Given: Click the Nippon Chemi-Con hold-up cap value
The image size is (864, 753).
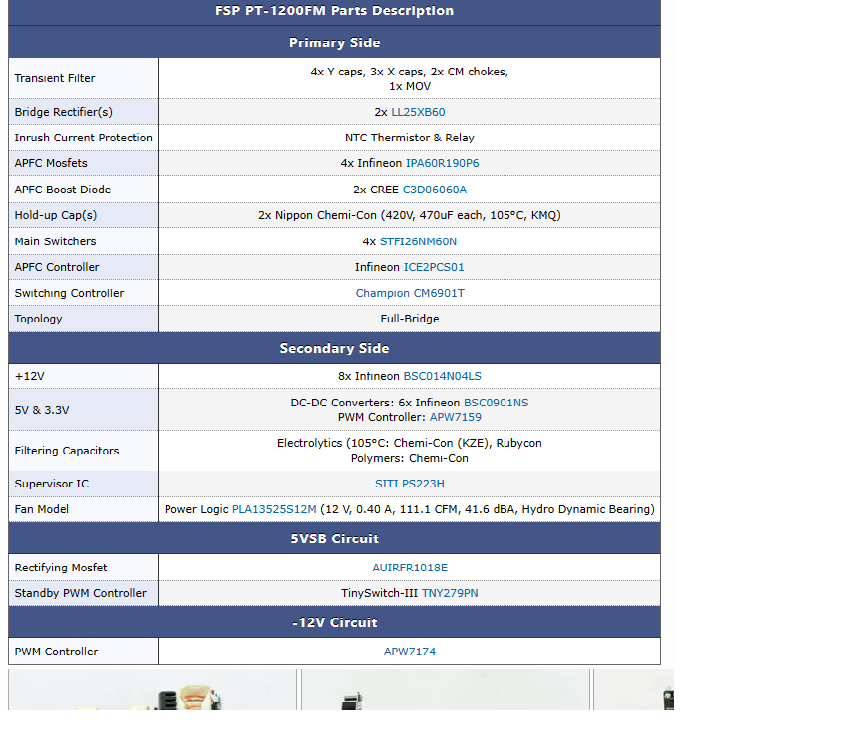Looking at the screenshot, I should tap(409, 215).
